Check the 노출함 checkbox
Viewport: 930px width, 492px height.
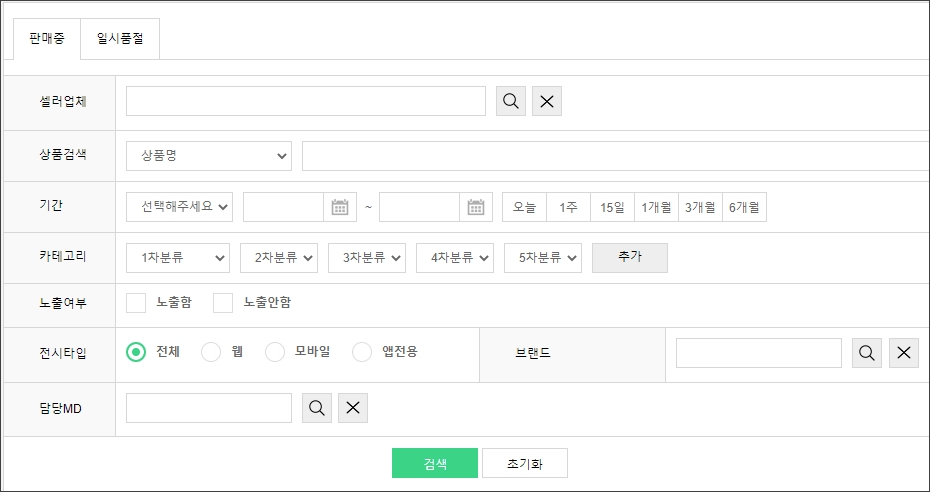tap(137, 302)
